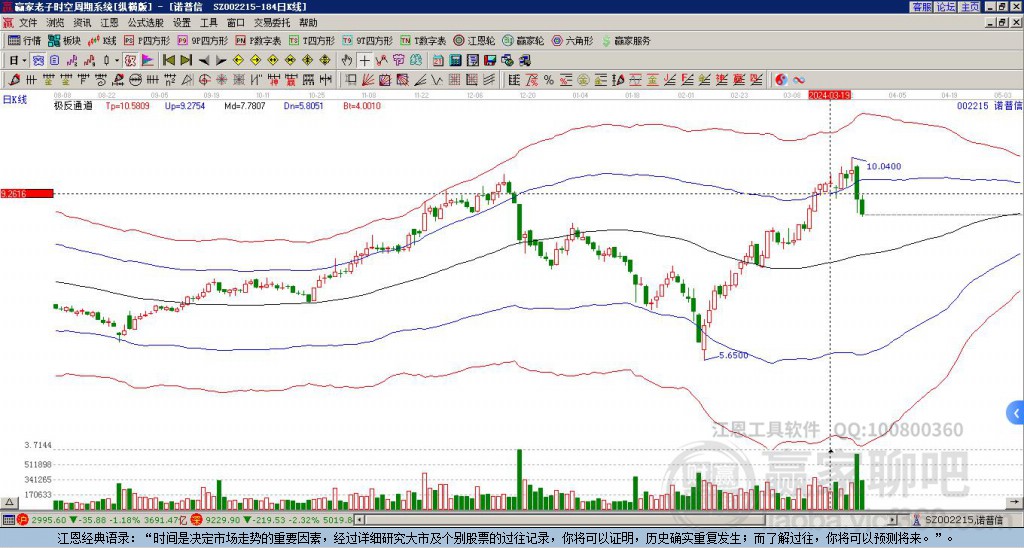
Task: Step chart left with black arrow
Action: (204, 61)
